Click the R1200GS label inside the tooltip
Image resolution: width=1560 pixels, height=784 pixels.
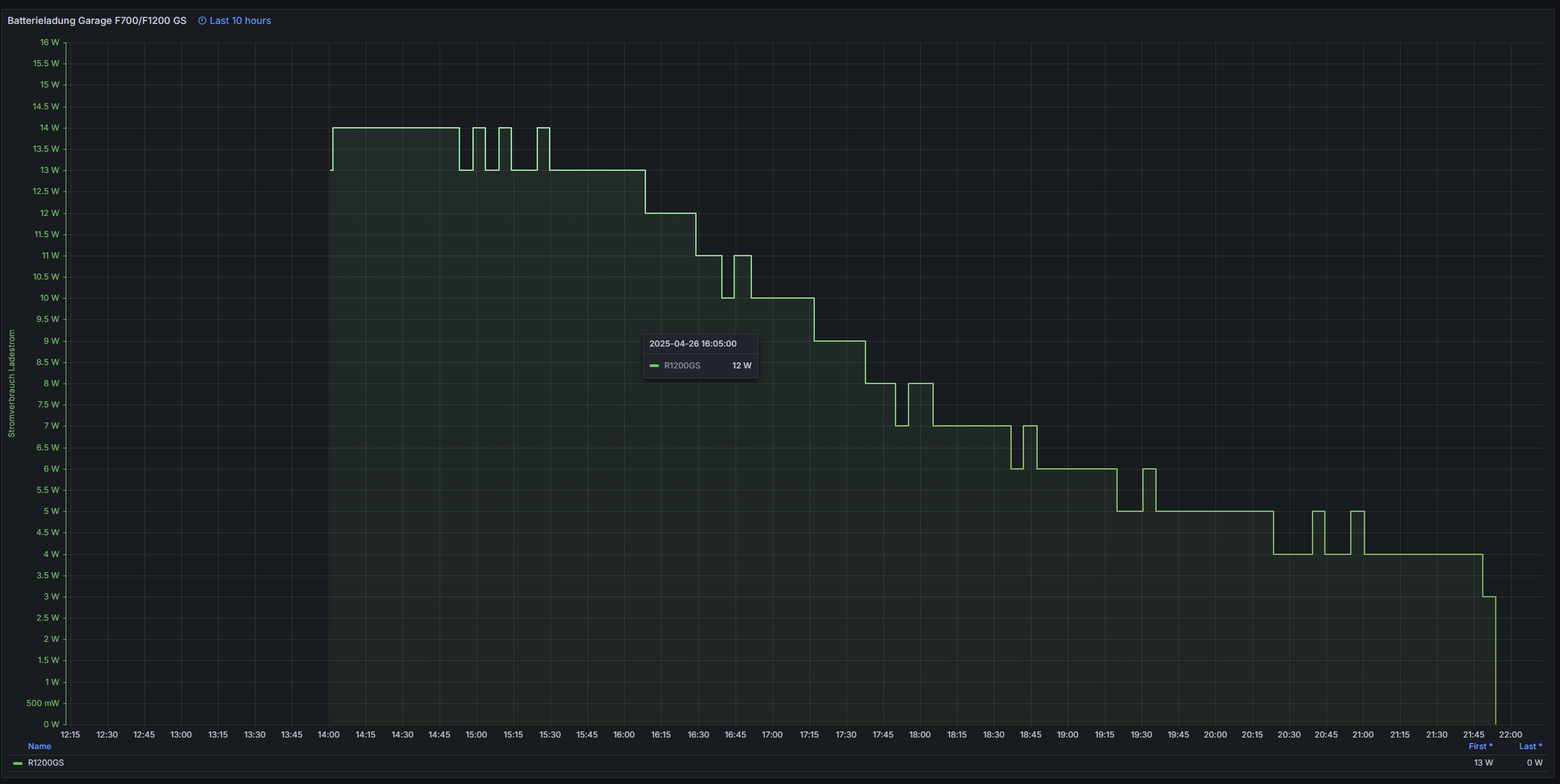click(682, 366)
